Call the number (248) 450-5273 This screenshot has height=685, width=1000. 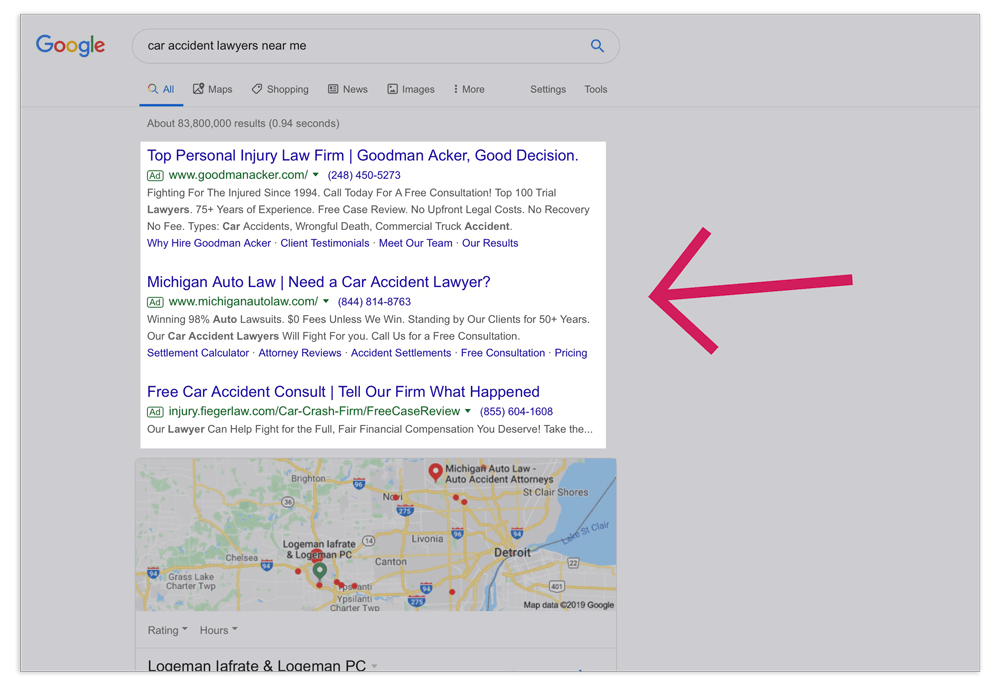coord(364,175)
